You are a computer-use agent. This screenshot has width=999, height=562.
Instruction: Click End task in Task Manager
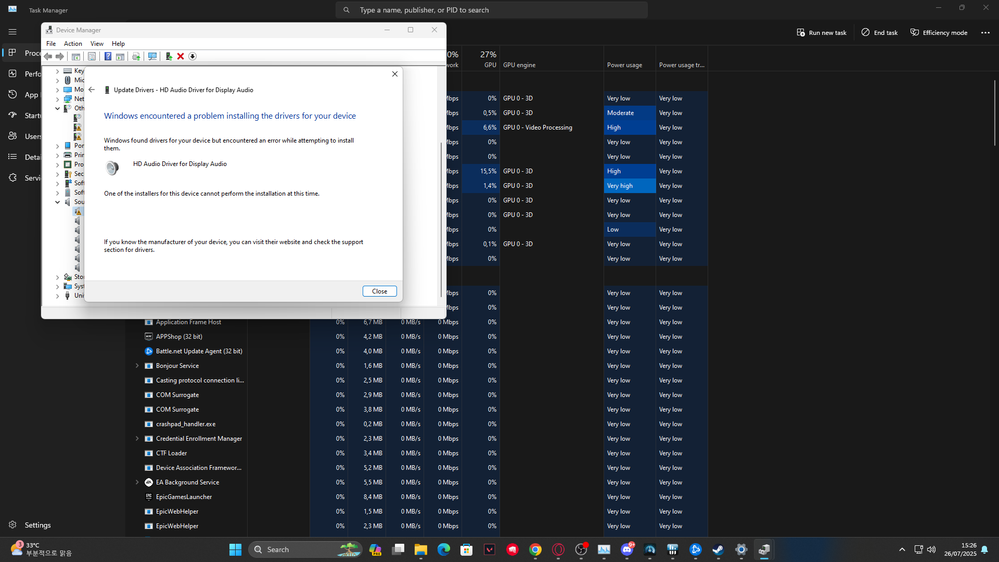click(879, 32)
